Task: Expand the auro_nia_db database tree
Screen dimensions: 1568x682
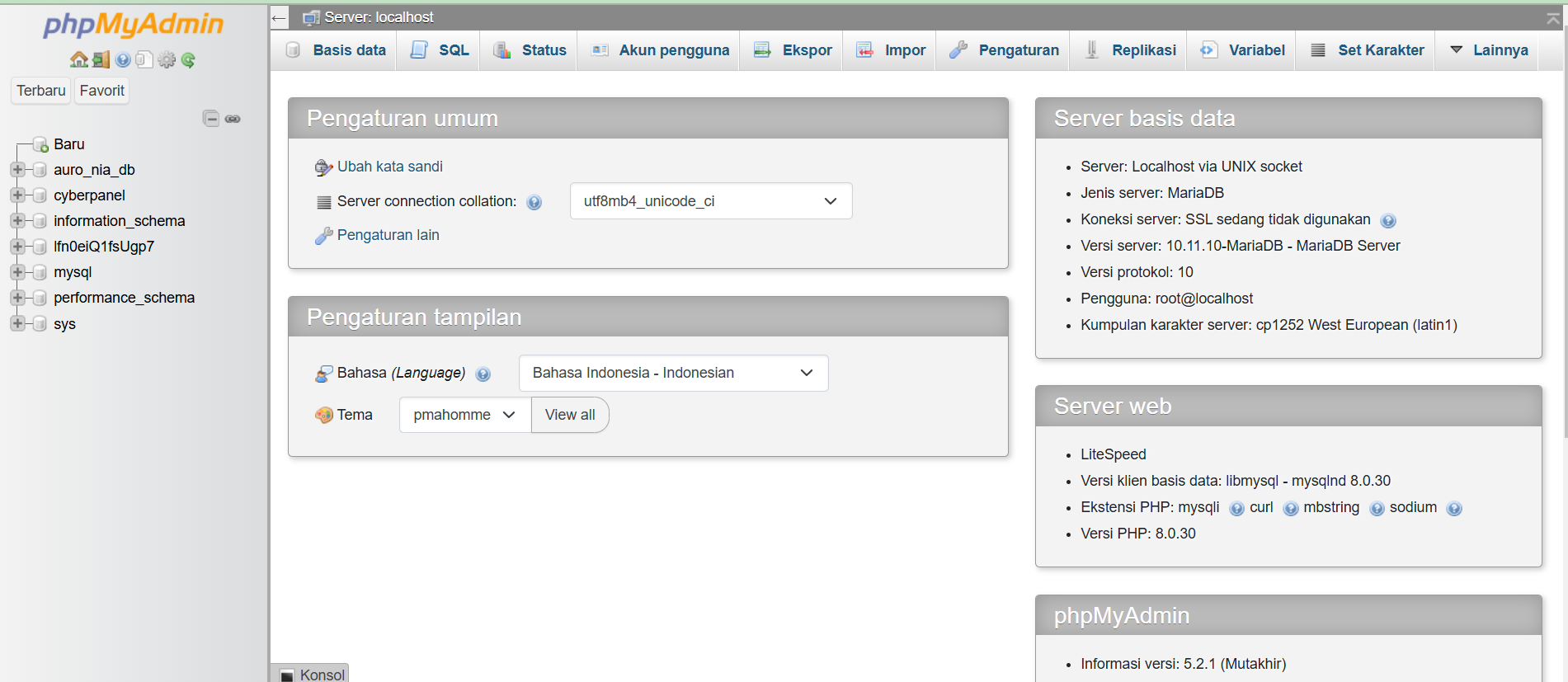Action: point(17,169)
